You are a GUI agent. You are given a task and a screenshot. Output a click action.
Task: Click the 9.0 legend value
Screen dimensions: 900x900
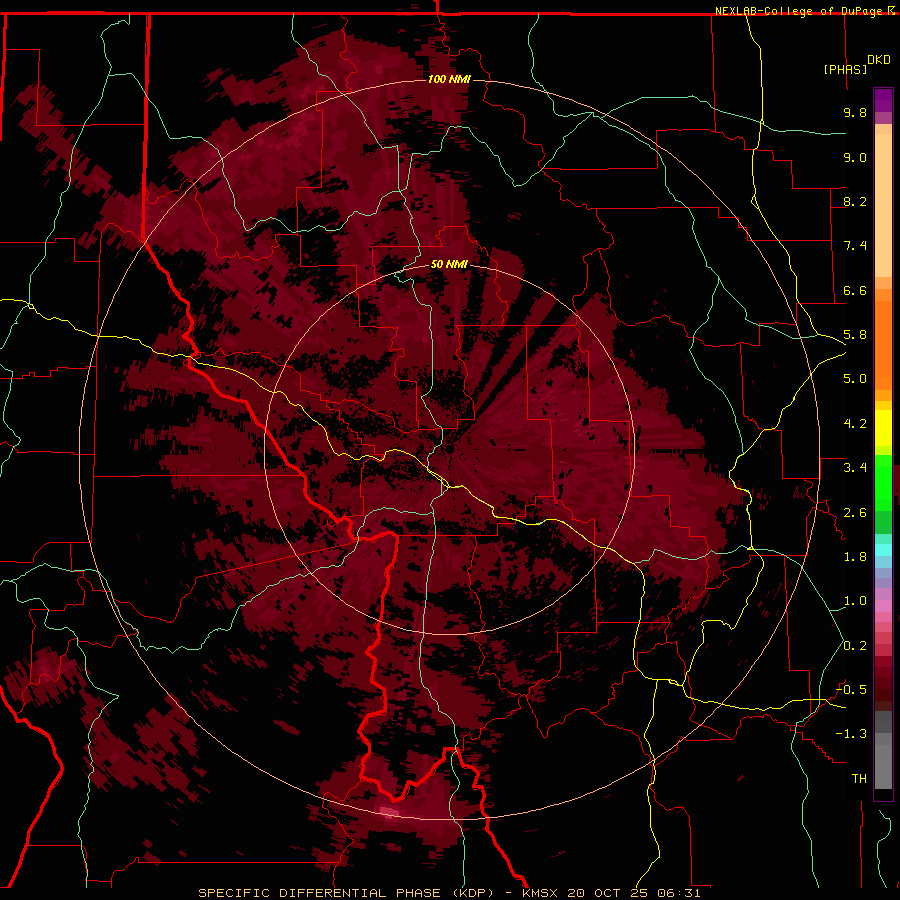[x=855, y=157]
